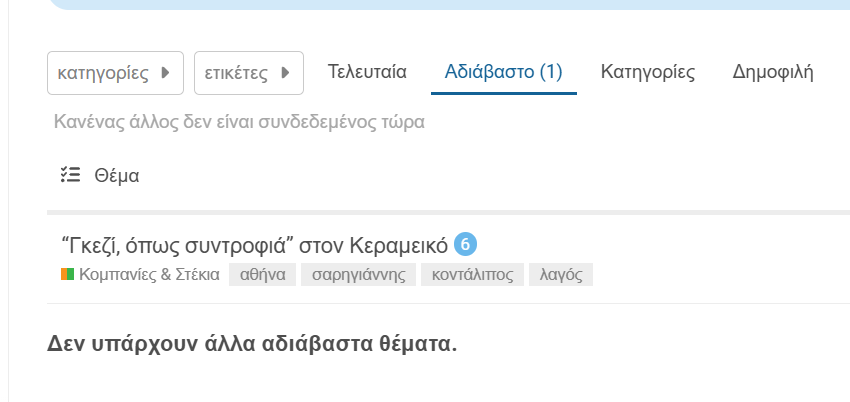Show the Δημοφιλή topics tab
The height and width of the screenshot is (402, 850).
click(x=773, y=72)
